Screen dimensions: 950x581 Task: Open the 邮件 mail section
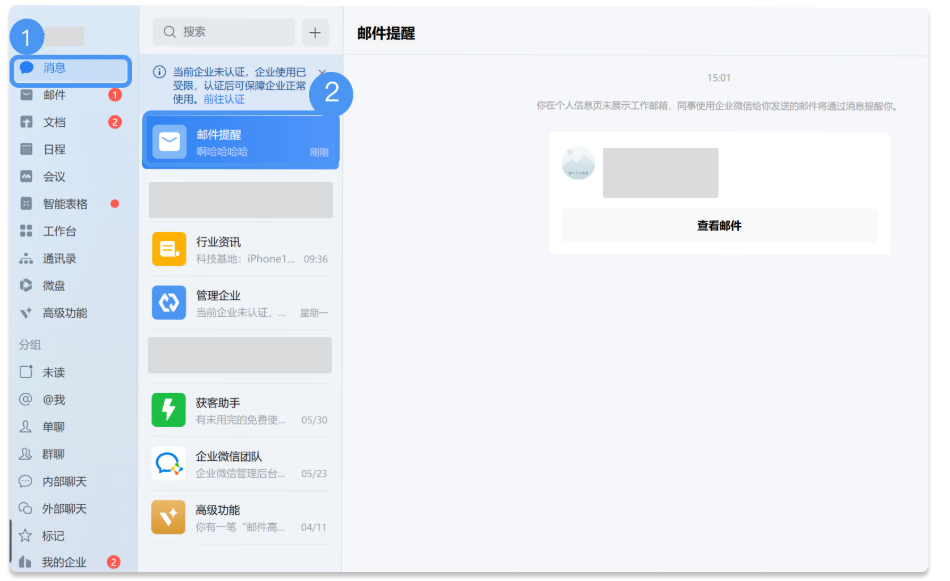point(60,94)
